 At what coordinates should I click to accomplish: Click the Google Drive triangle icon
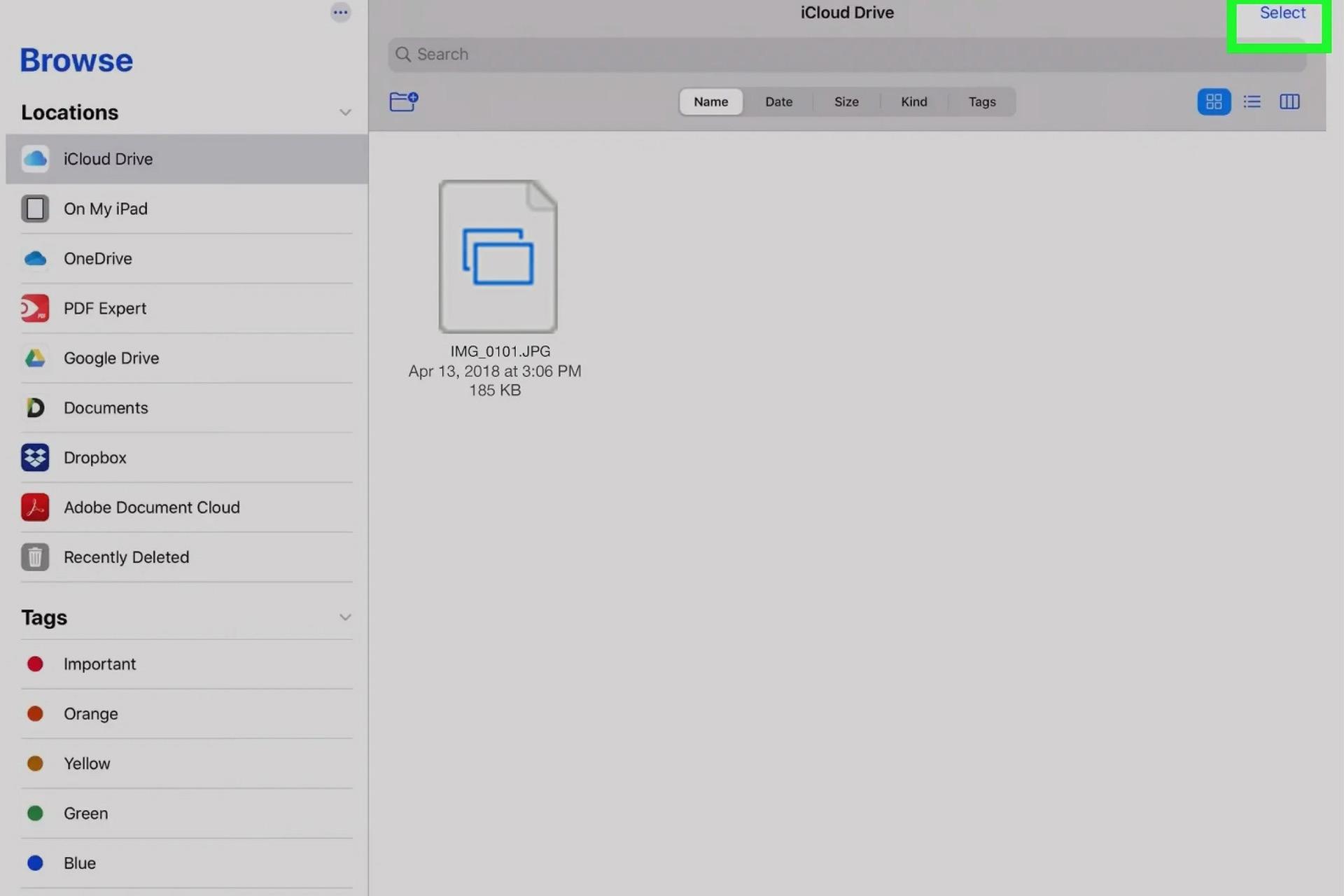35,358
